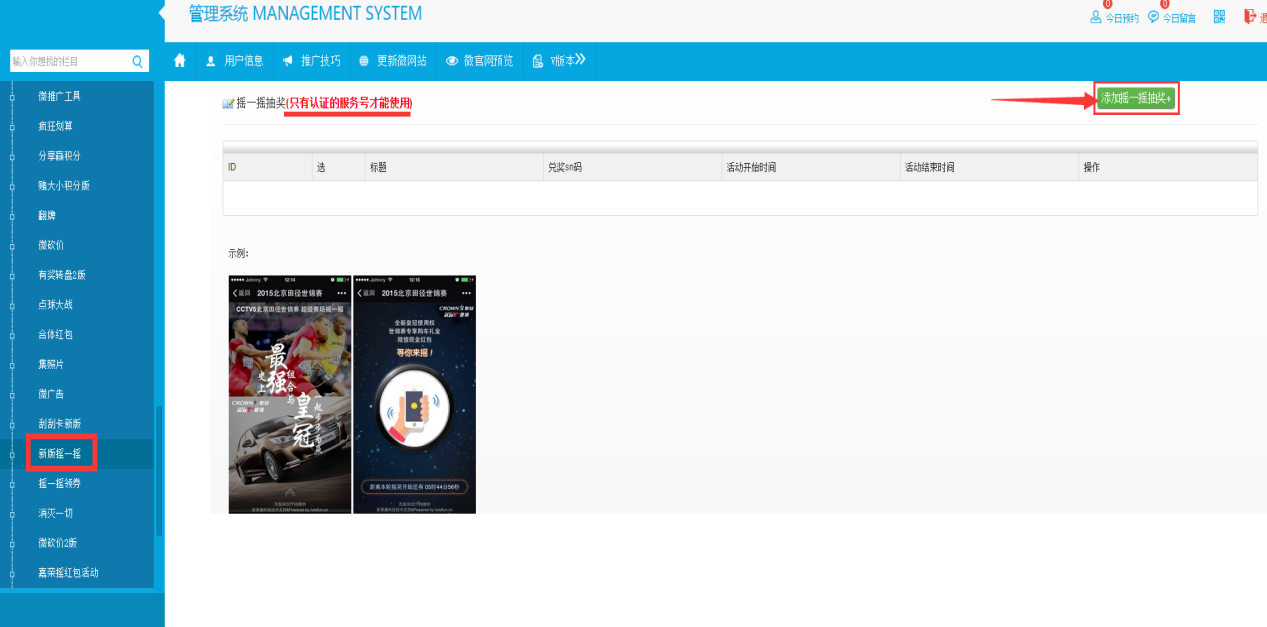Select 更新微网站 in the top navigation
The width and height of the screenshot is (1267, 627).
pyautogui.click(x=392, y=61)
